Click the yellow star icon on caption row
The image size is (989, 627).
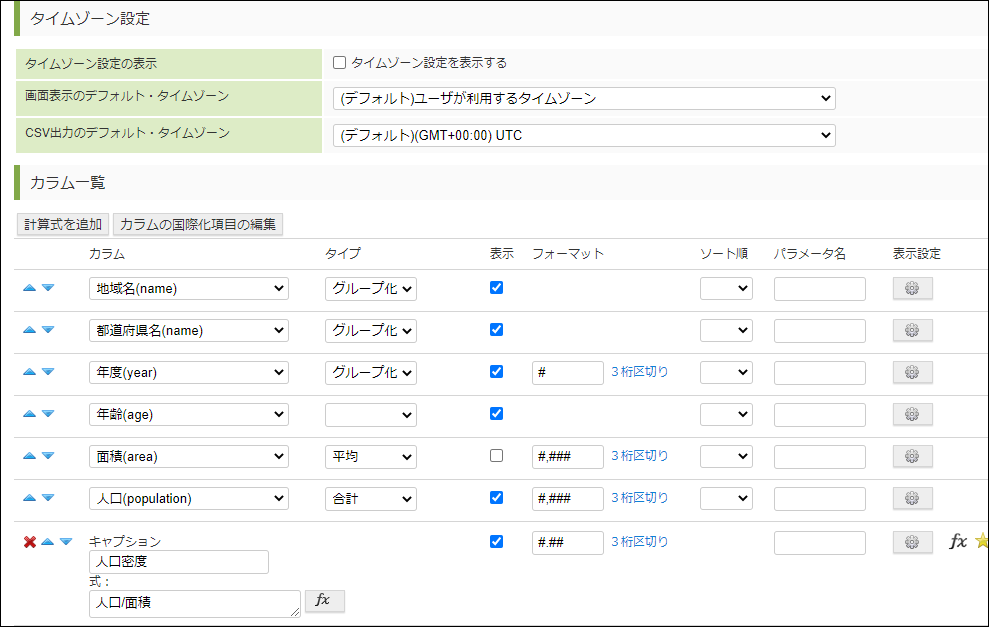coord(981,542)
